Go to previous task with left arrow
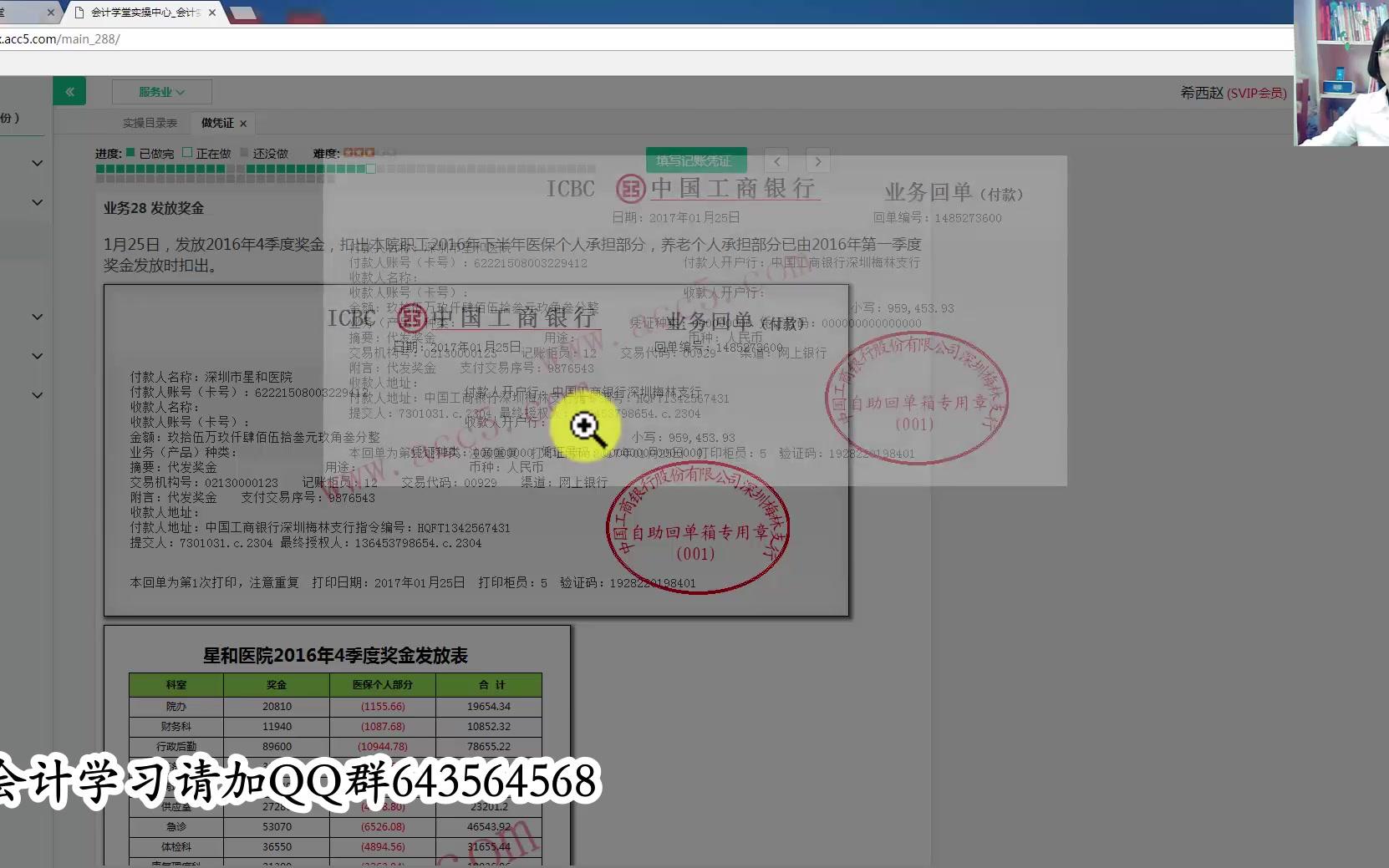The image size is (1389, 868). (x=776, y=161)
